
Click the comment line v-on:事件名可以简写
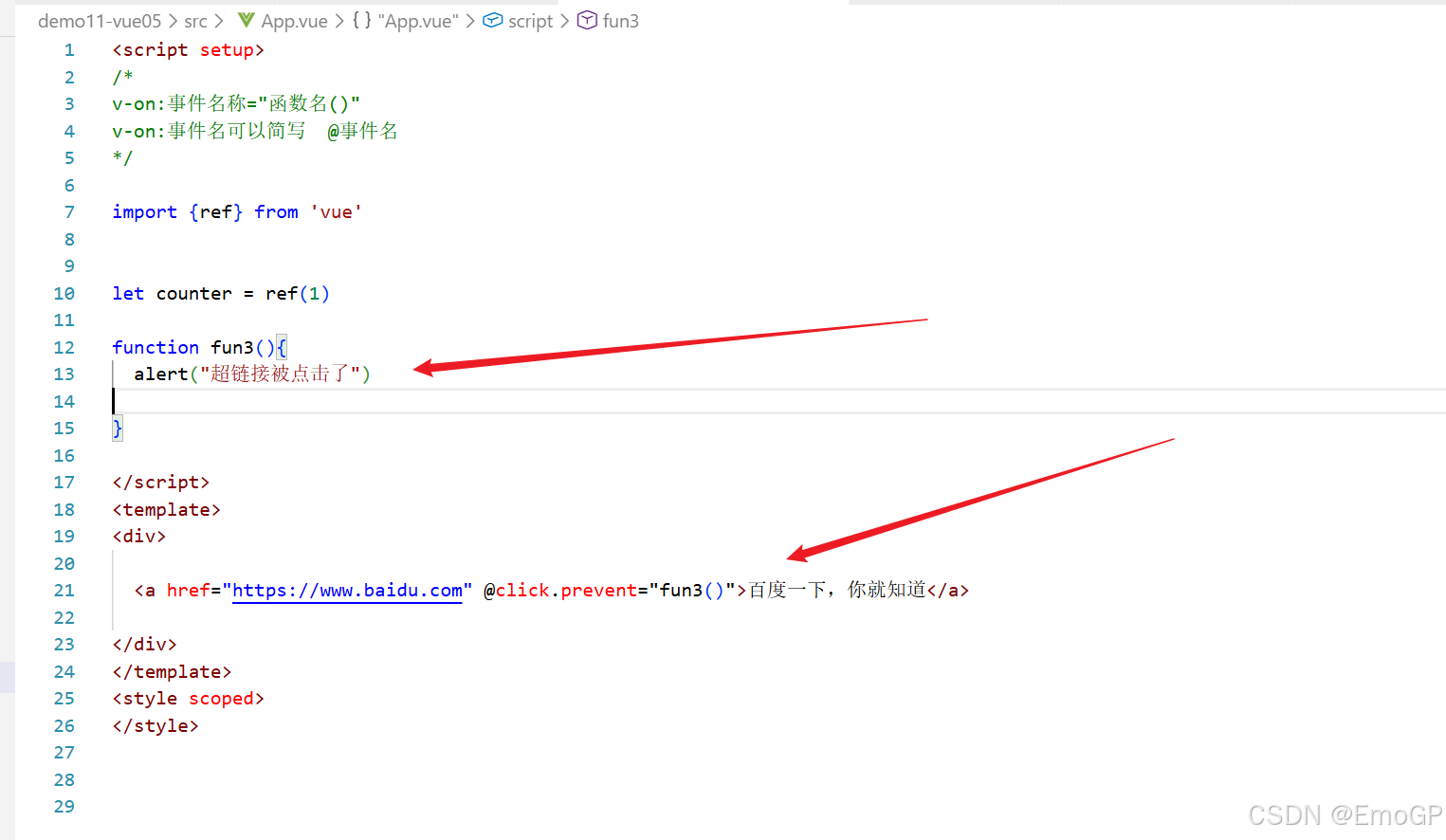255,131
